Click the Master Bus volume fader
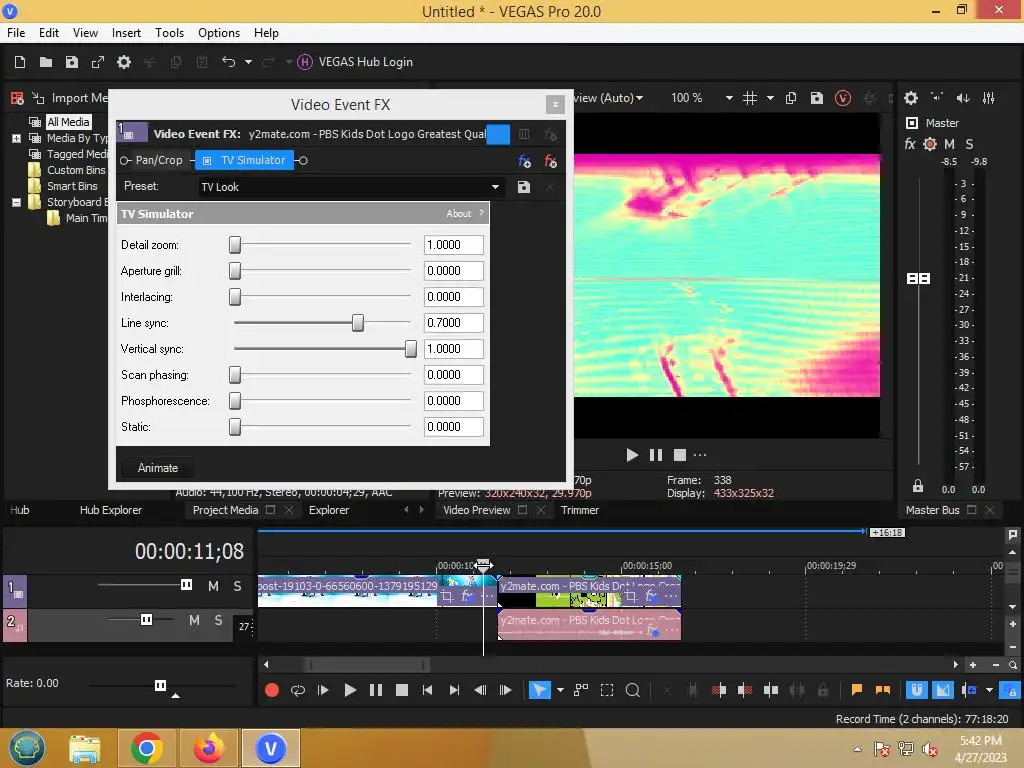Screen dimensions: 1024x768 point(918,279)
